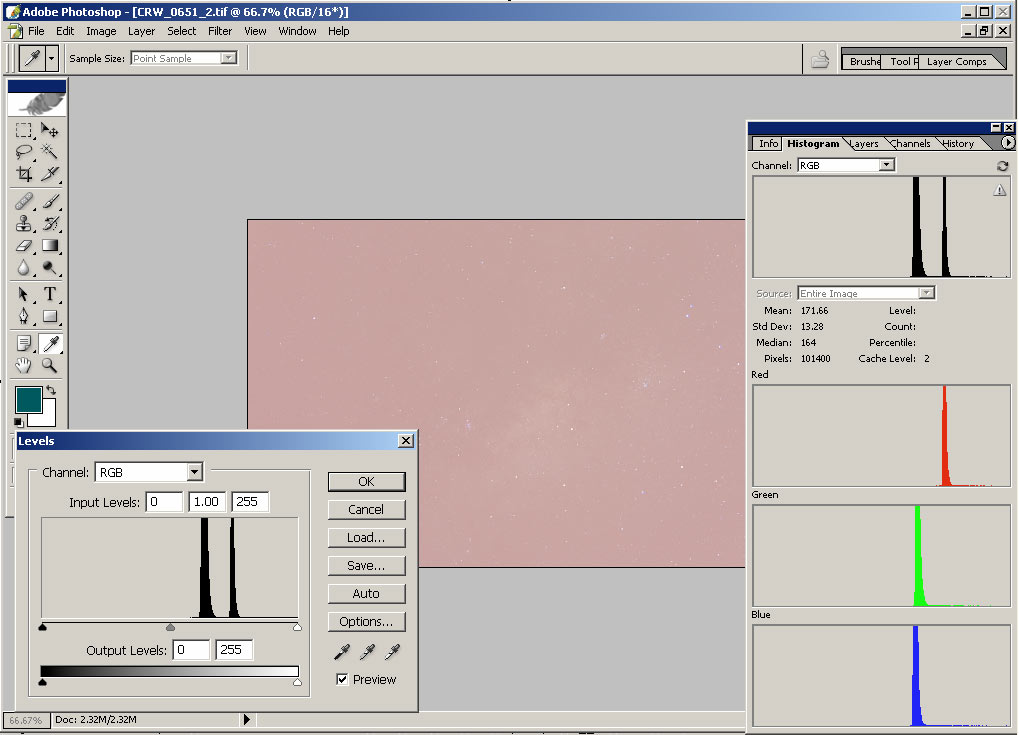Choose the Lasso tool
1019x735 pixels.
[24, 152]
